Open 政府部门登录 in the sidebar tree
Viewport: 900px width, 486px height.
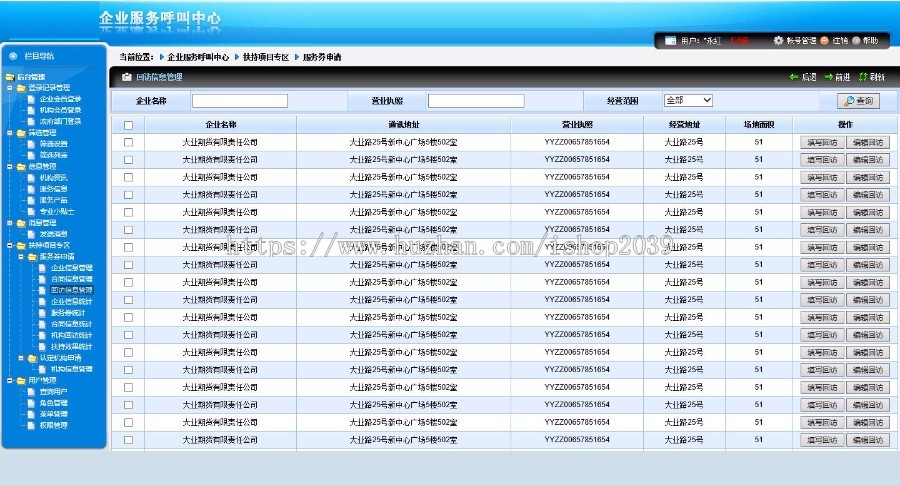pos(60,122)
